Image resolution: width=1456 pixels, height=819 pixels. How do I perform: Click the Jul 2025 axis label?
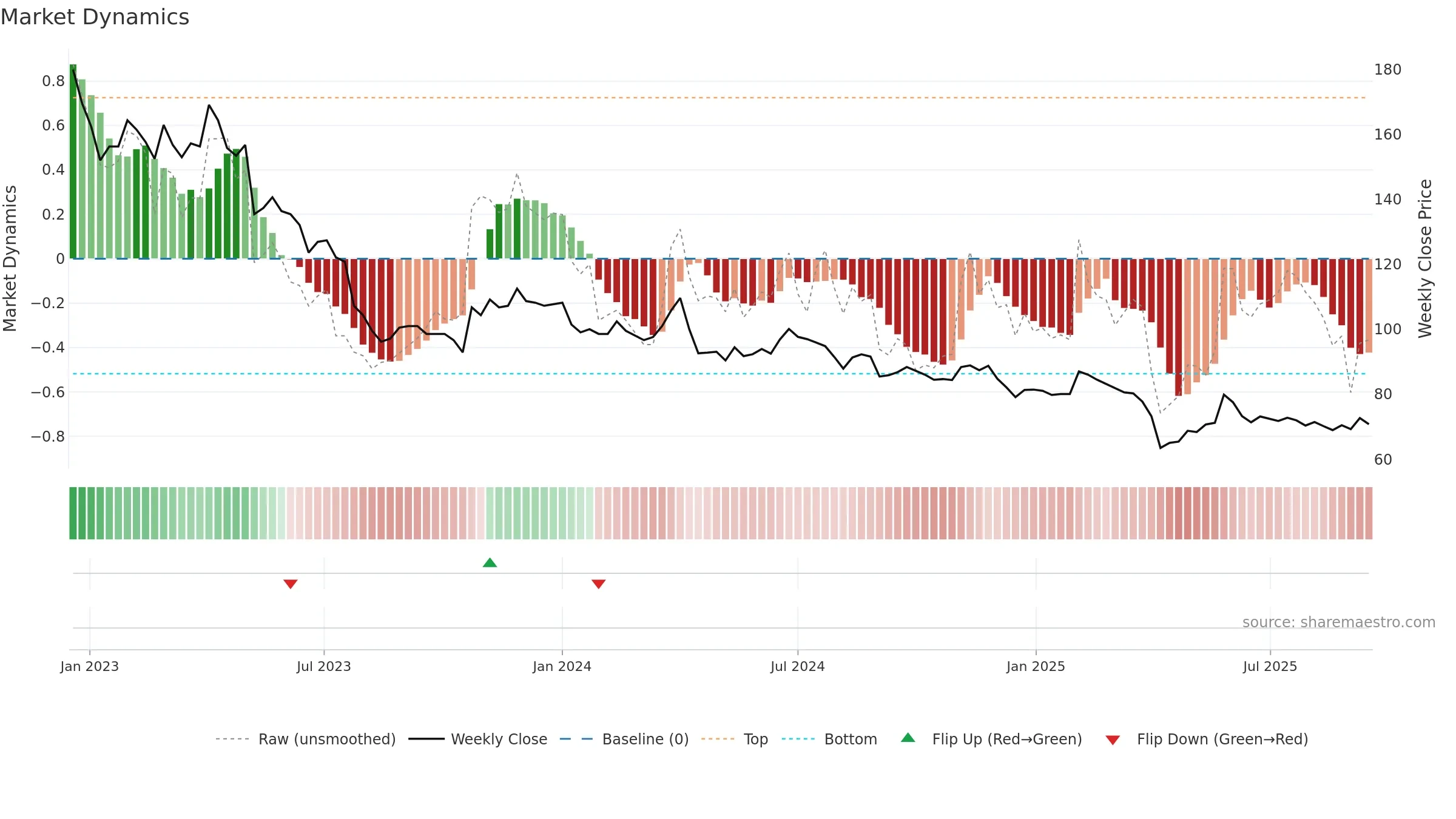point(1270,666)
